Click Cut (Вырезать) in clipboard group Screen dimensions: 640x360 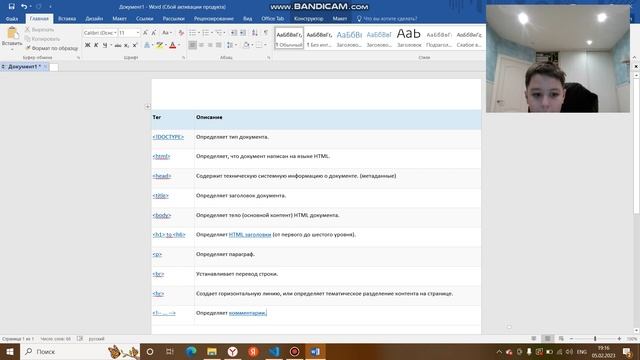39,29
